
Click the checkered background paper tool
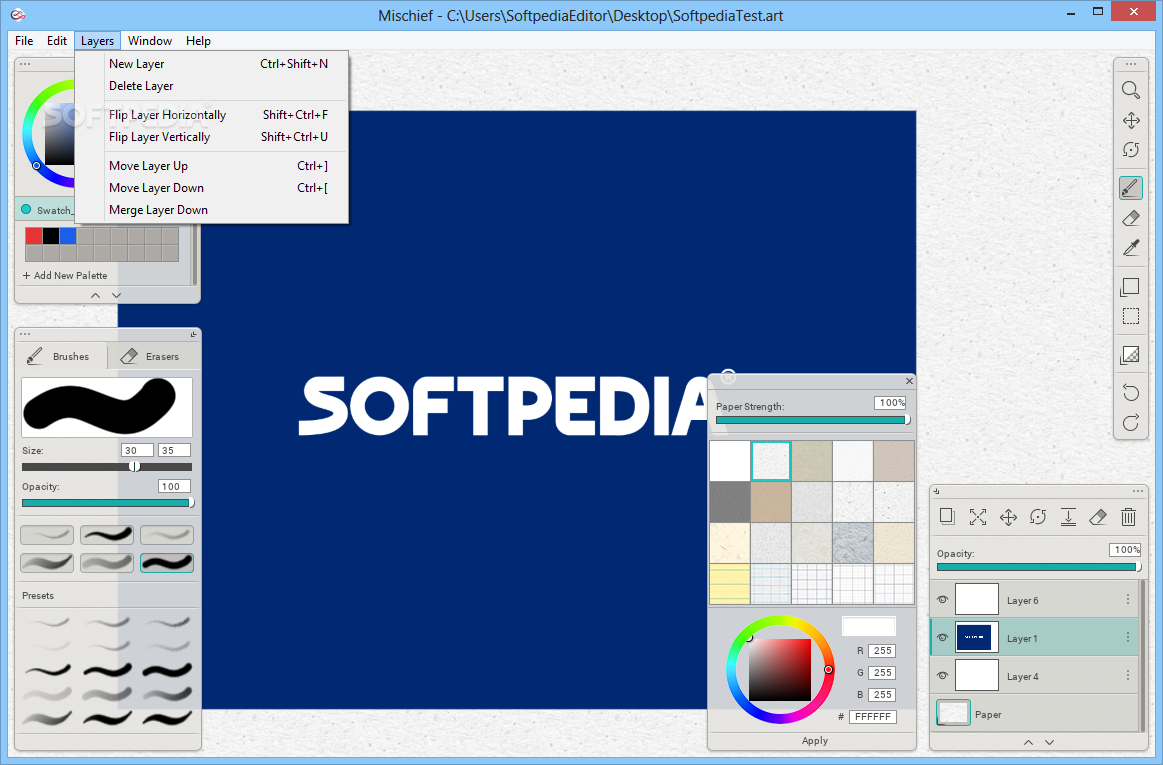tap(1130, 355)
